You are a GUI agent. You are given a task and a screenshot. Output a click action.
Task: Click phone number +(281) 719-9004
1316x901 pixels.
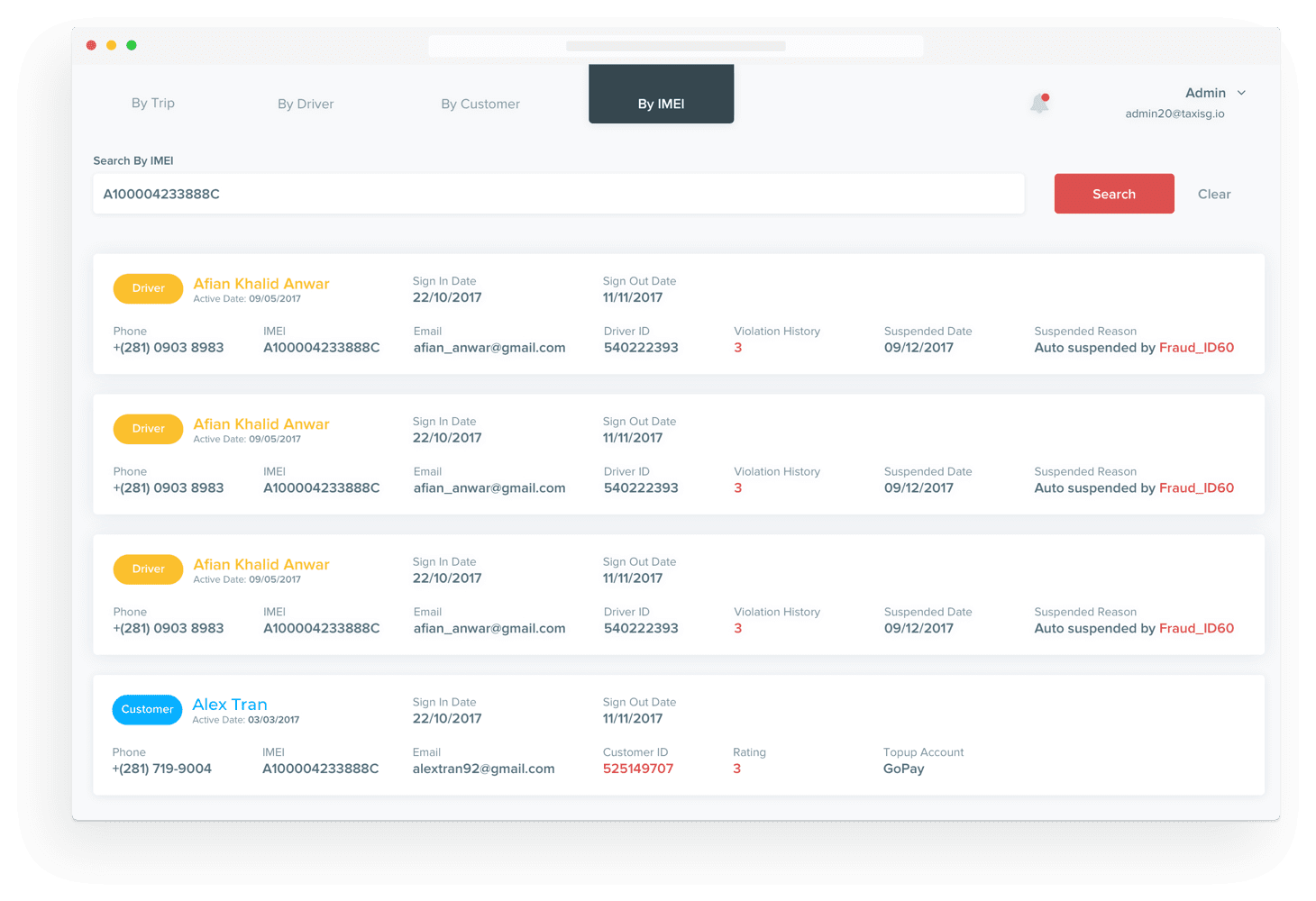click(x=162, y=769)
